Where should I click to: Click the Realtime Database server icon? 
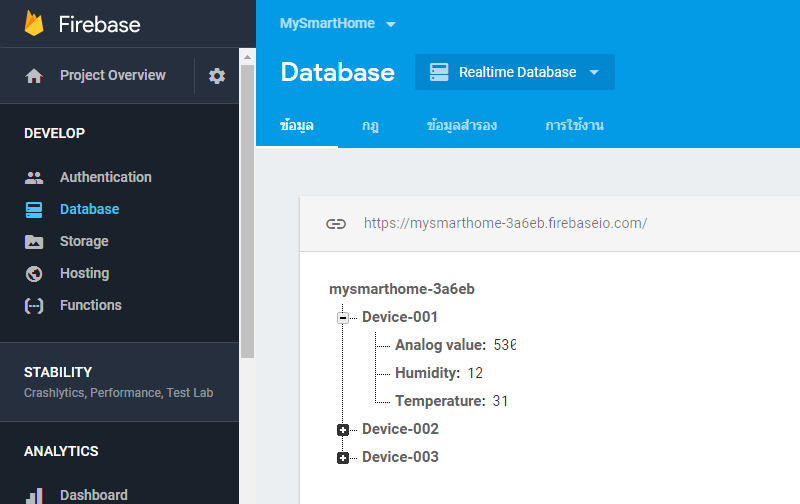pos(439,72)
